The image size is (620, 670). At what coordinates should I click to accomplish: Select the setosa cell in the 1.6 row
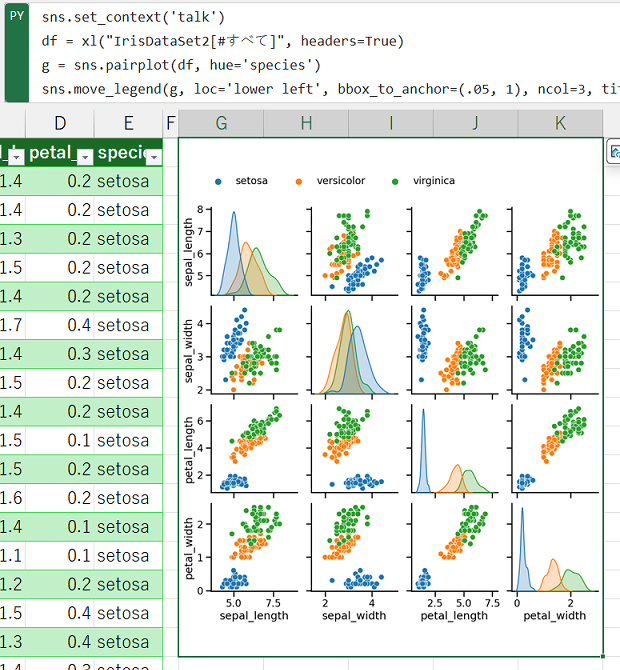pos(128,498)
